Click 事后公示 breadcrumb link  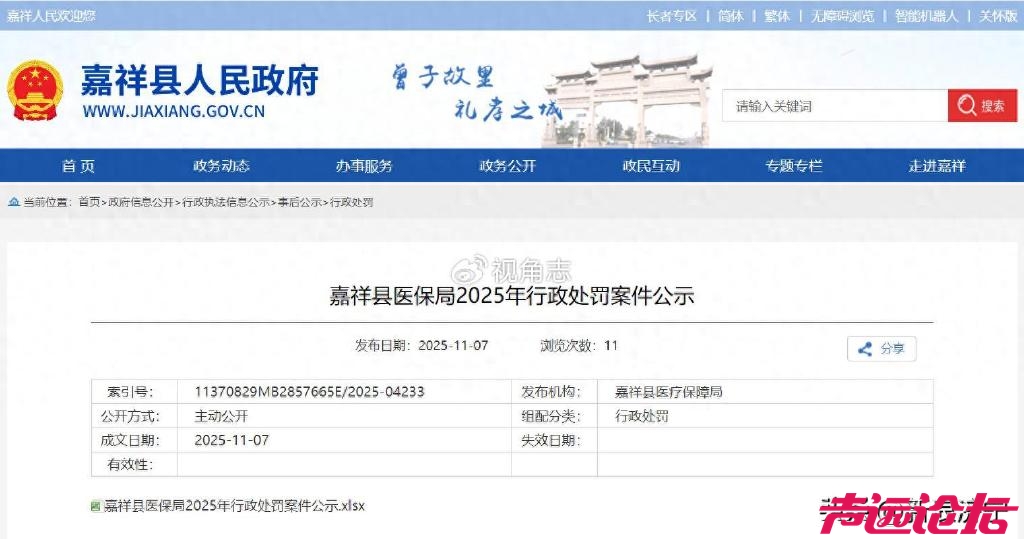point(300,203)
